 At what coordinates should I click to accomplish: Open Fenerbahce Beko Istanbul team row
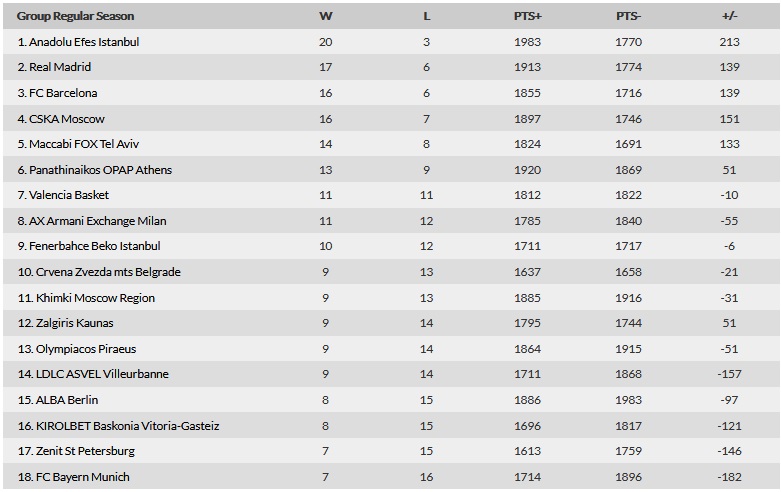coord(390,246)
